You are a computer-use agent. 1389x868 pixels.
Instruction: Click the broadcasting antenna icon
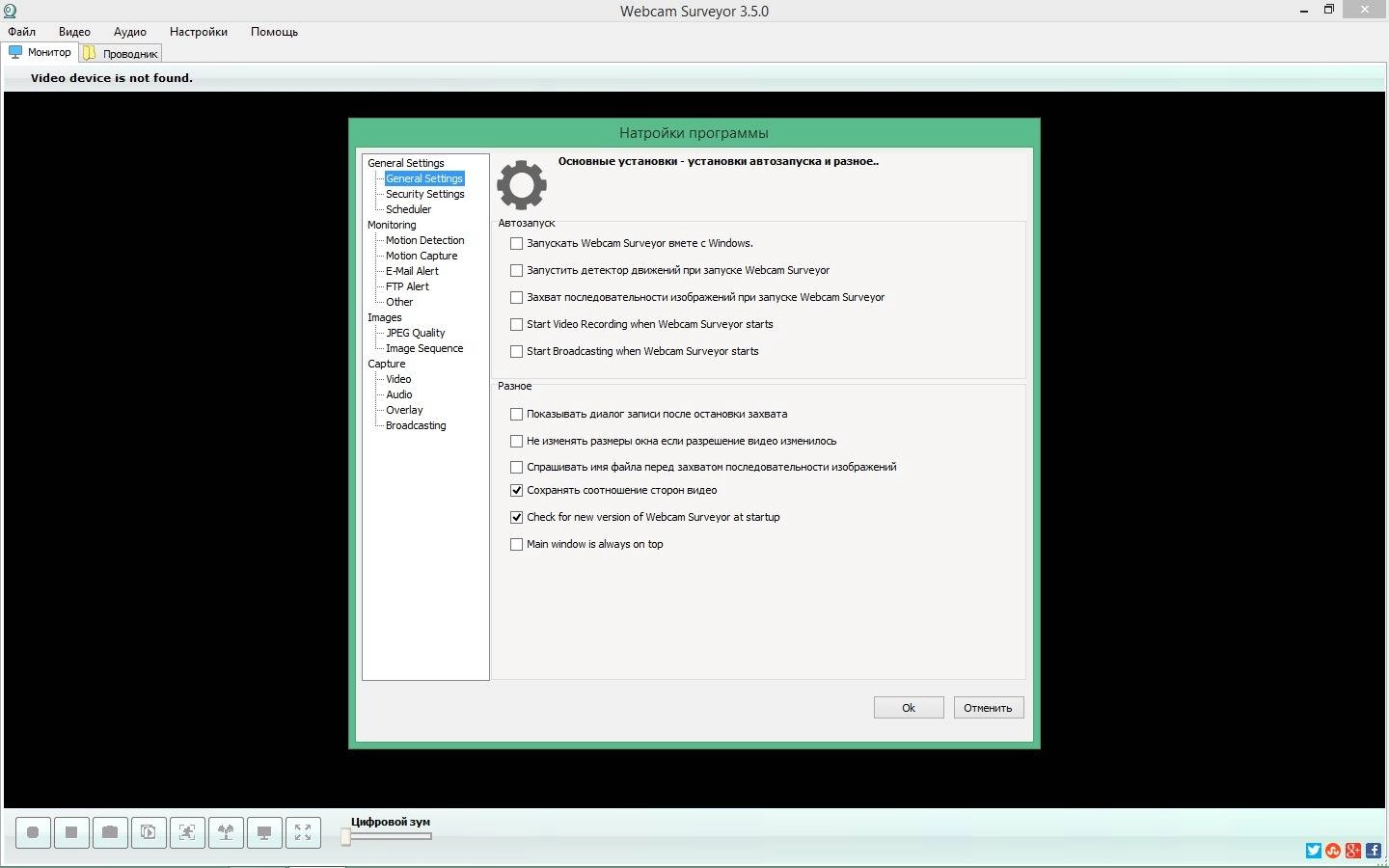click(x=226, y=832)
